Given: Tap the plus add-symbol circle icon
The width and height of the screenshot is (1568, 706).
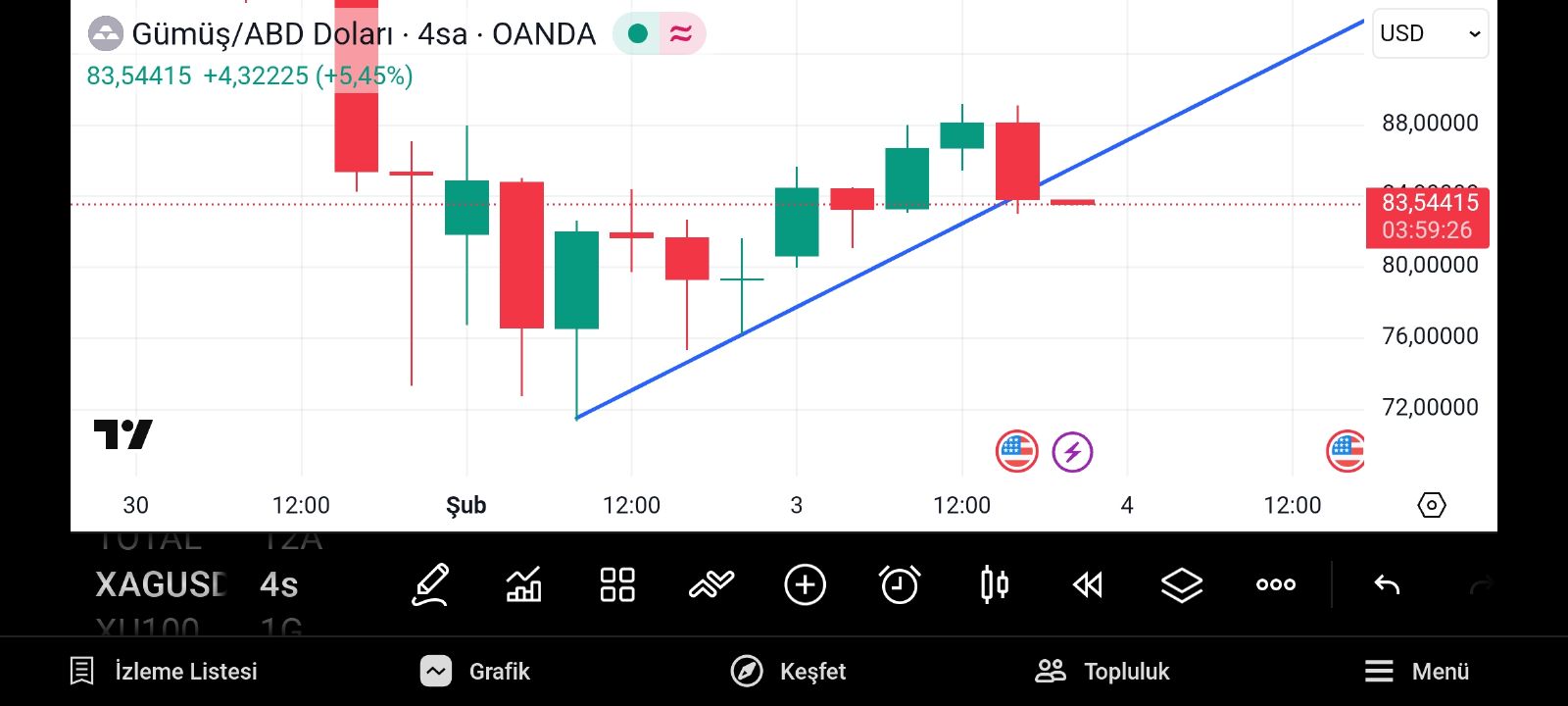Looking at the screenshot, I should [806, 585].
